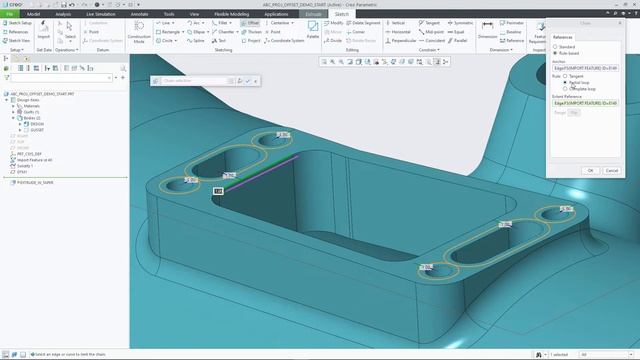Toggle Construction Mode
The image size is (640, 360).
coord(139,32)
